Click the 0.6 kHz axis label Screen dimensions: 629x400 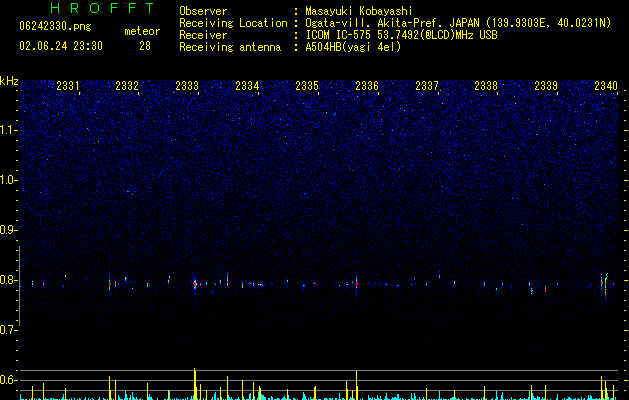tap(9, 380)
